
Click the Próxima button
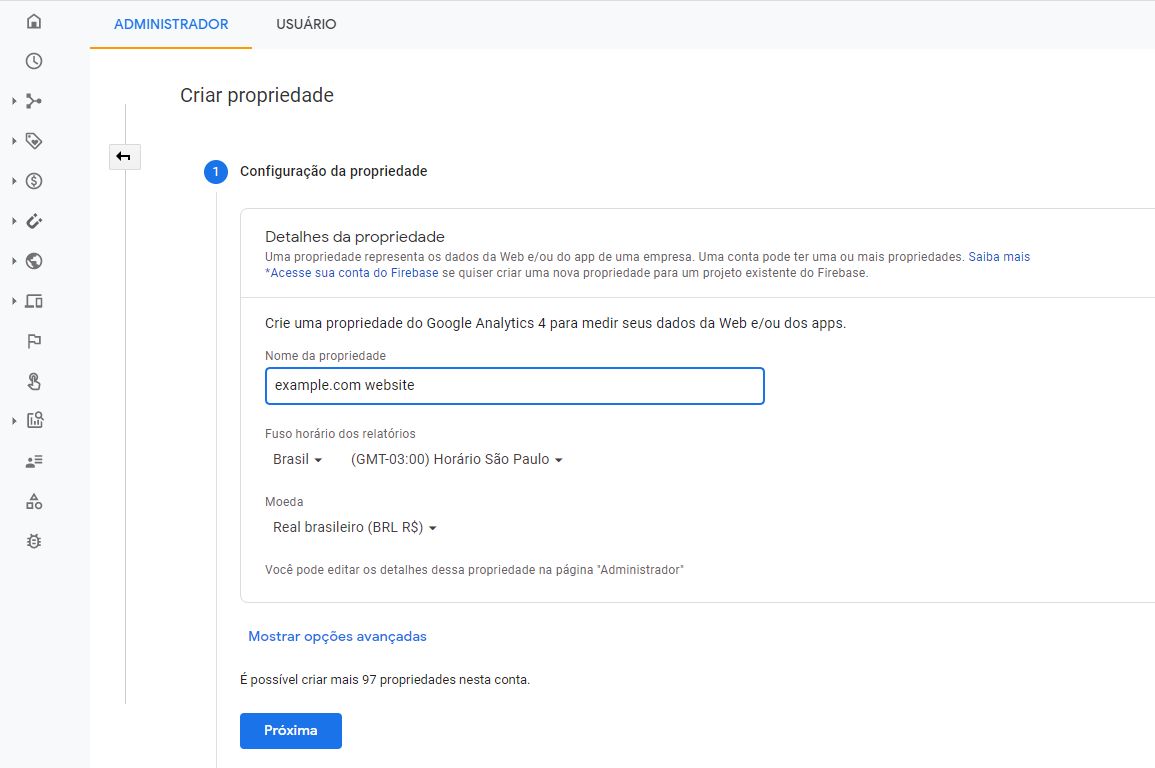coord(291,730)
